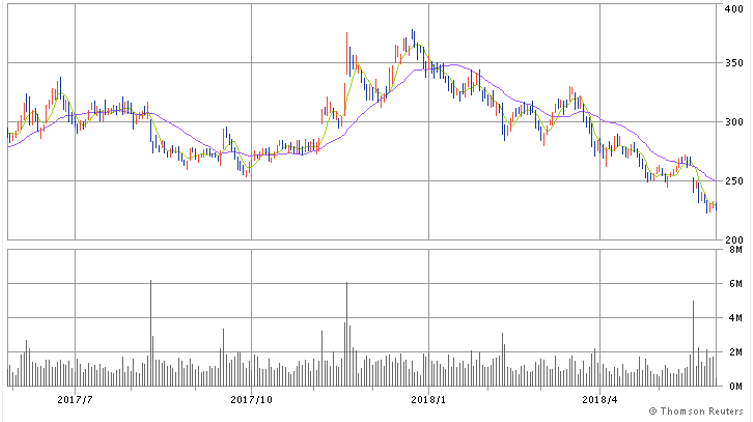Click the 8M volume axis label
The height and width of the screenshot is (422, 753).
pos(735,252)
